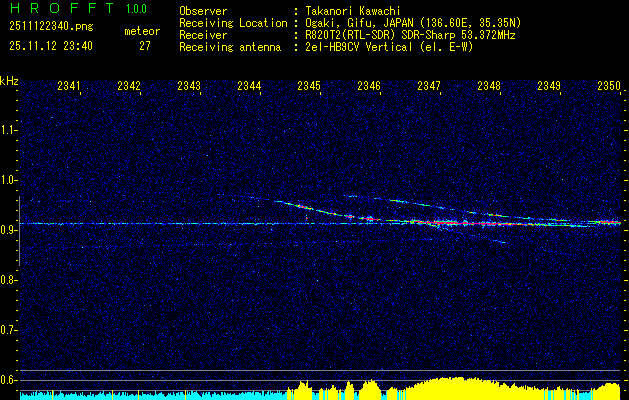The height and width of the screenshot is (400, 629).
Task: Click the meteor count value 27
Action: tap(145, 46)
